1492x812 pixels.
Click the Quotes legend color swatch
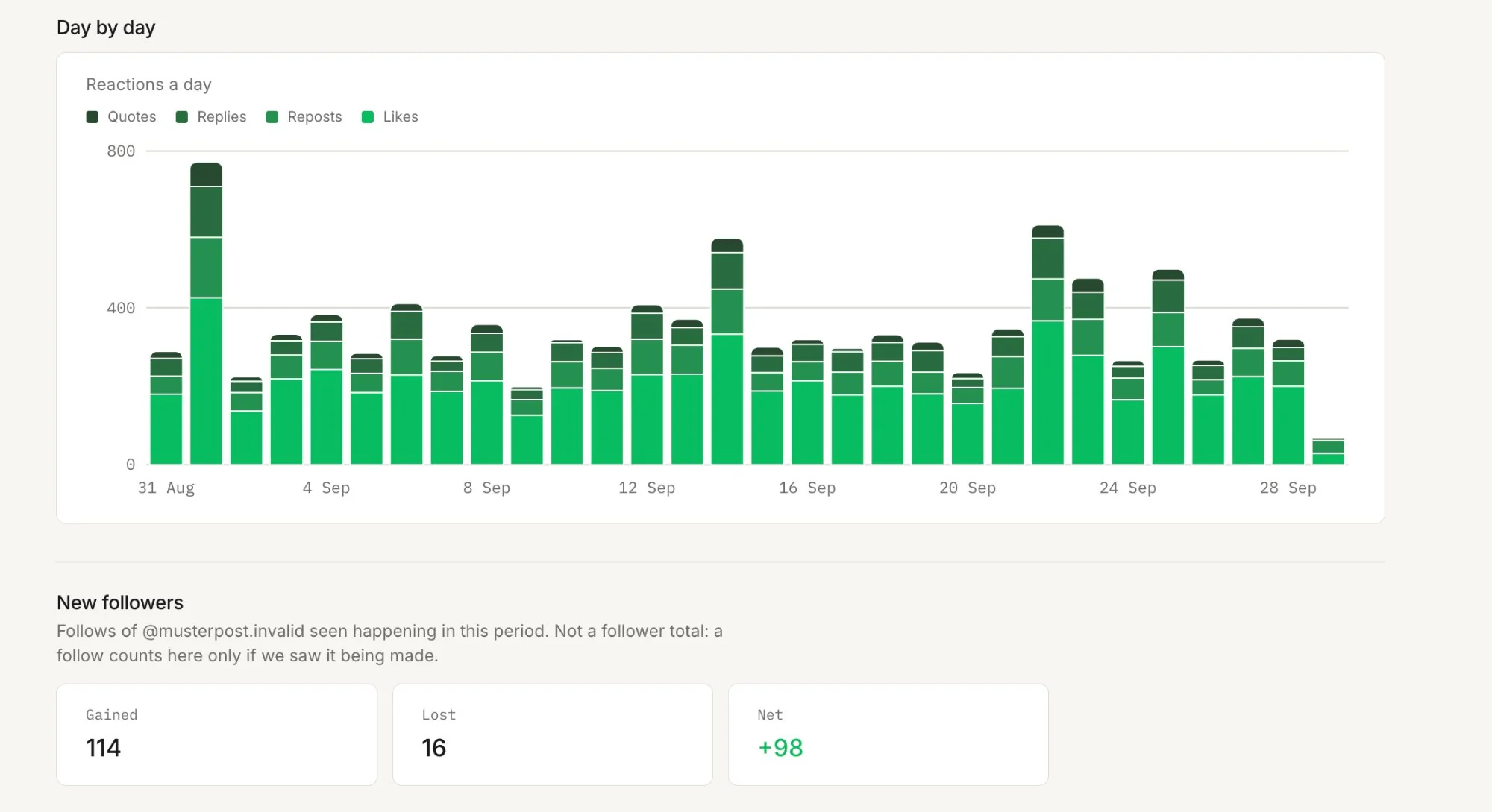click(93, 117)
